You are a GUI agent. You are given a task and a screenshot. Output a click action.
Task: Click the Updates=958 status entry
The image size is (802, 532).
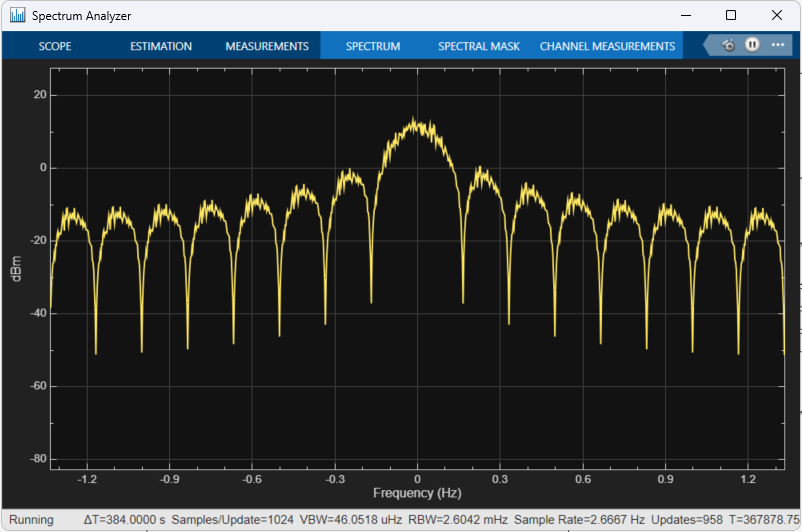[x=686, y=520]
